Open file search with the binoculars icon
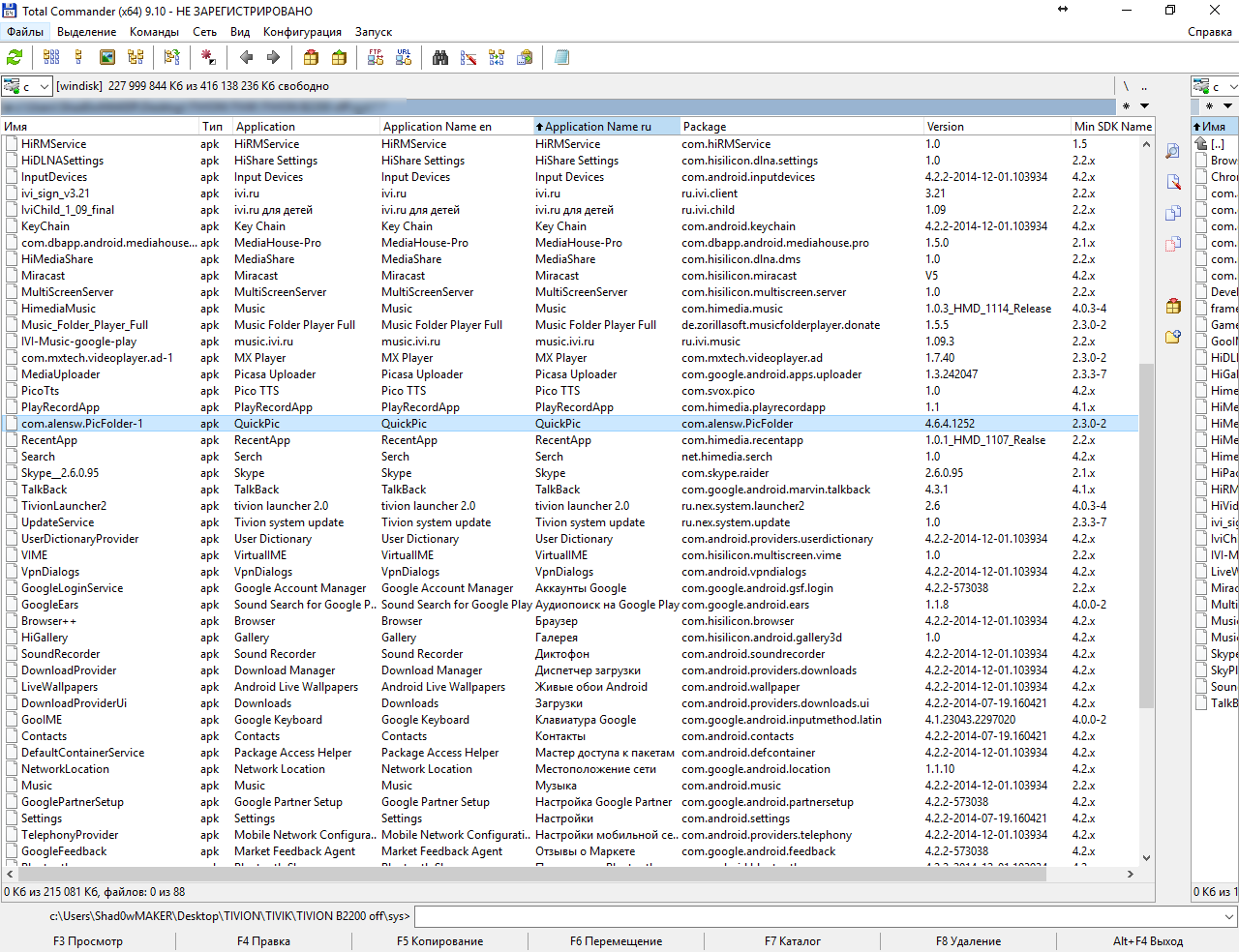The image size is (1239, 952). [440, 58]
